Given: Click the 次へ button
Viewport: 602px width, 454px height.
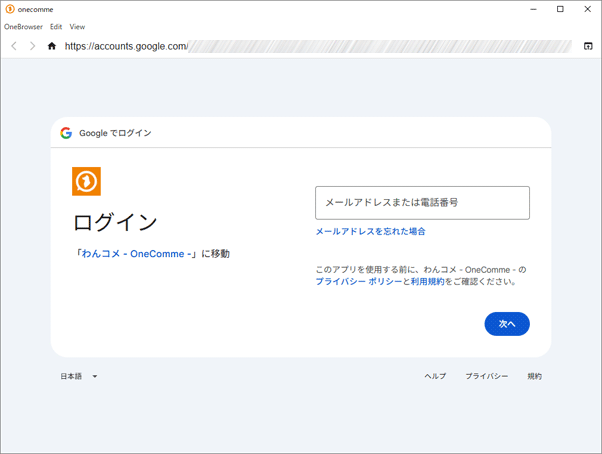Looking at the screenshot, I should point(507,324).
